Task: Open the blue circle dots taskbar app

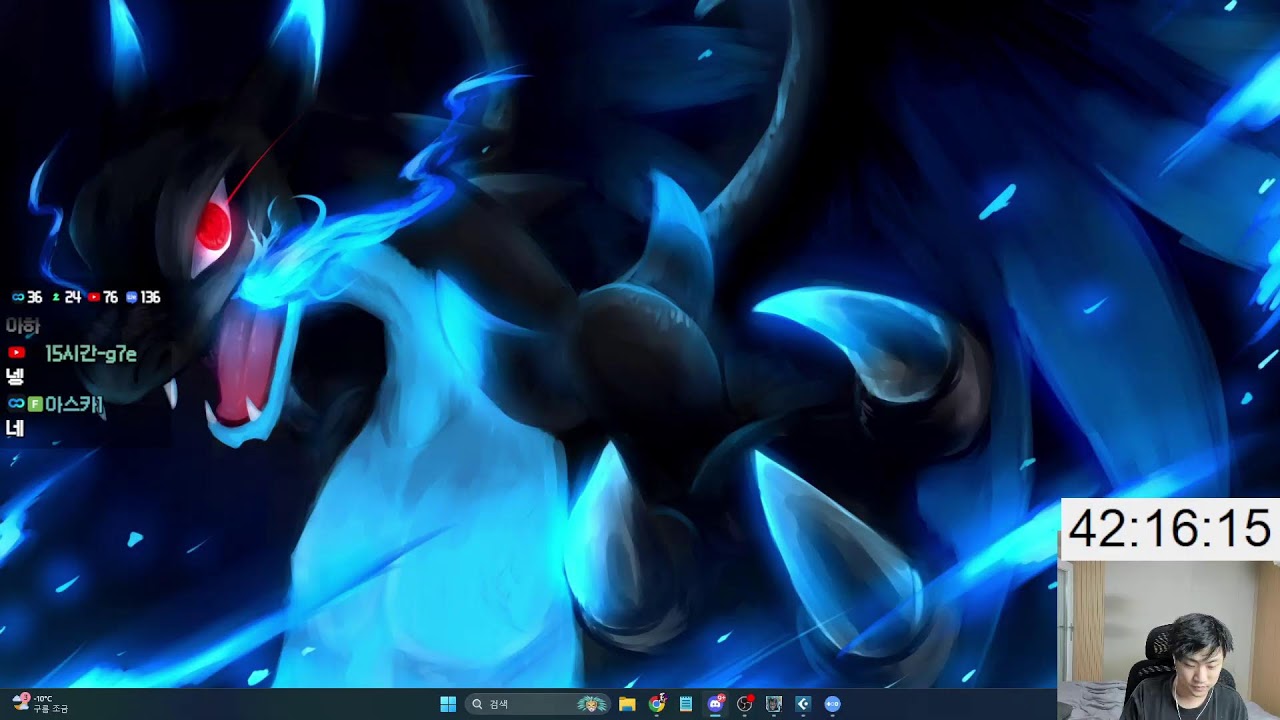Action: 832,704
